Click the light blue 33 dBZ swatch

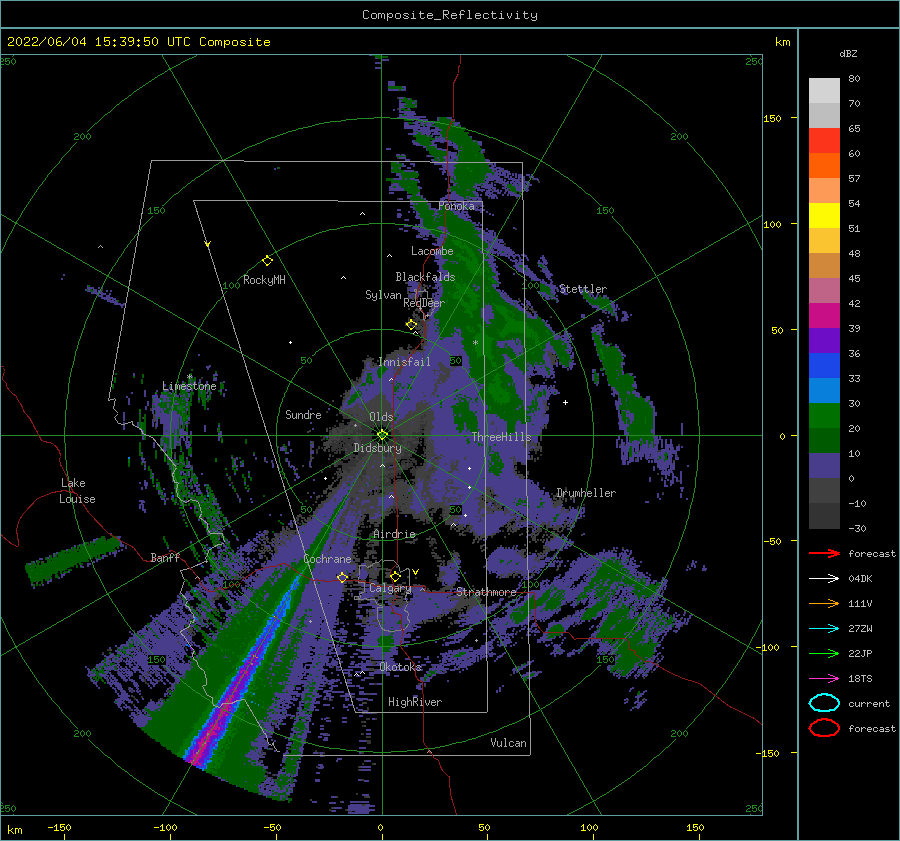click(x=824, y=391)
